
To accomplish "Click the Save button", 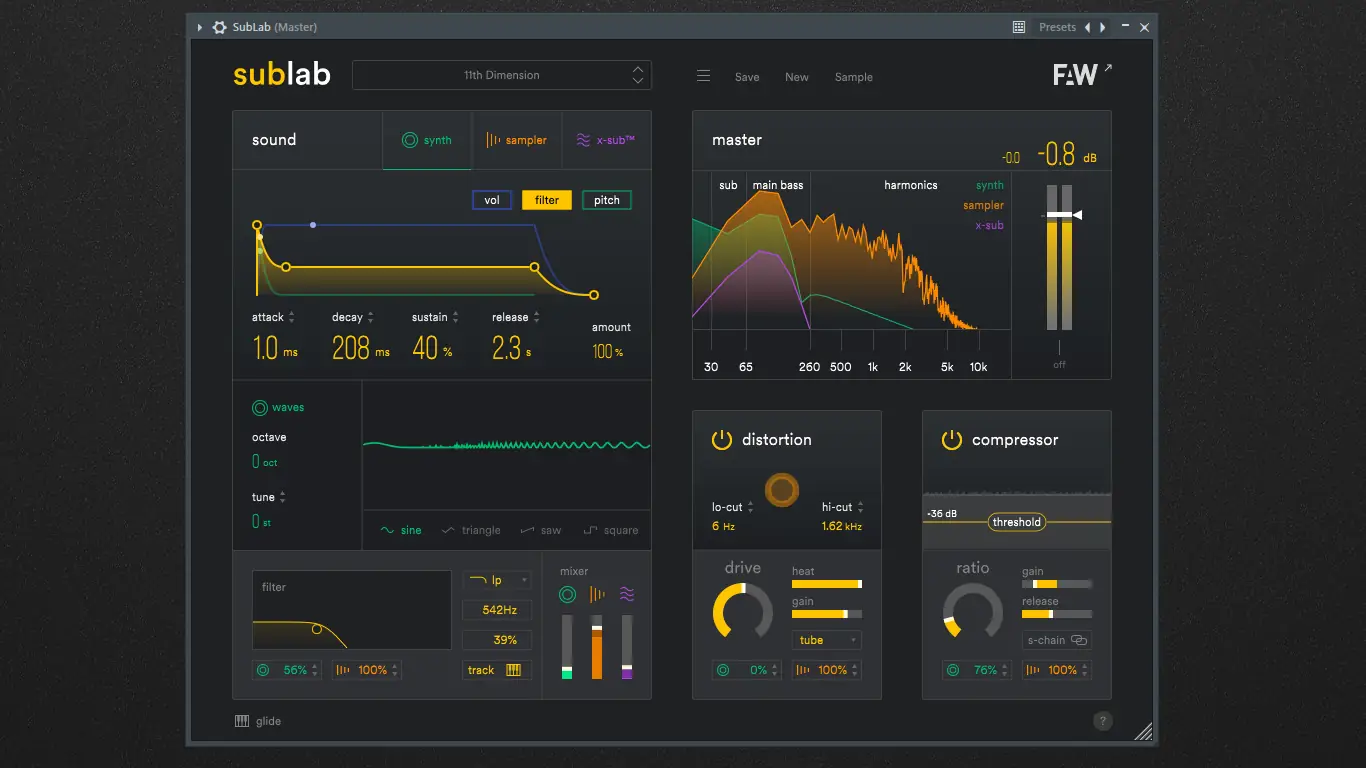I will [x=746, y=77].
